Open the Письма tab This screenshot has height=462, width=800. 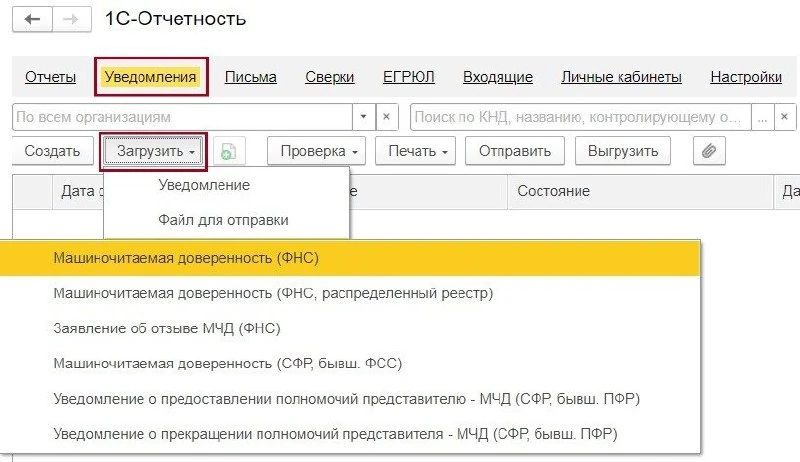pos(251,77)
